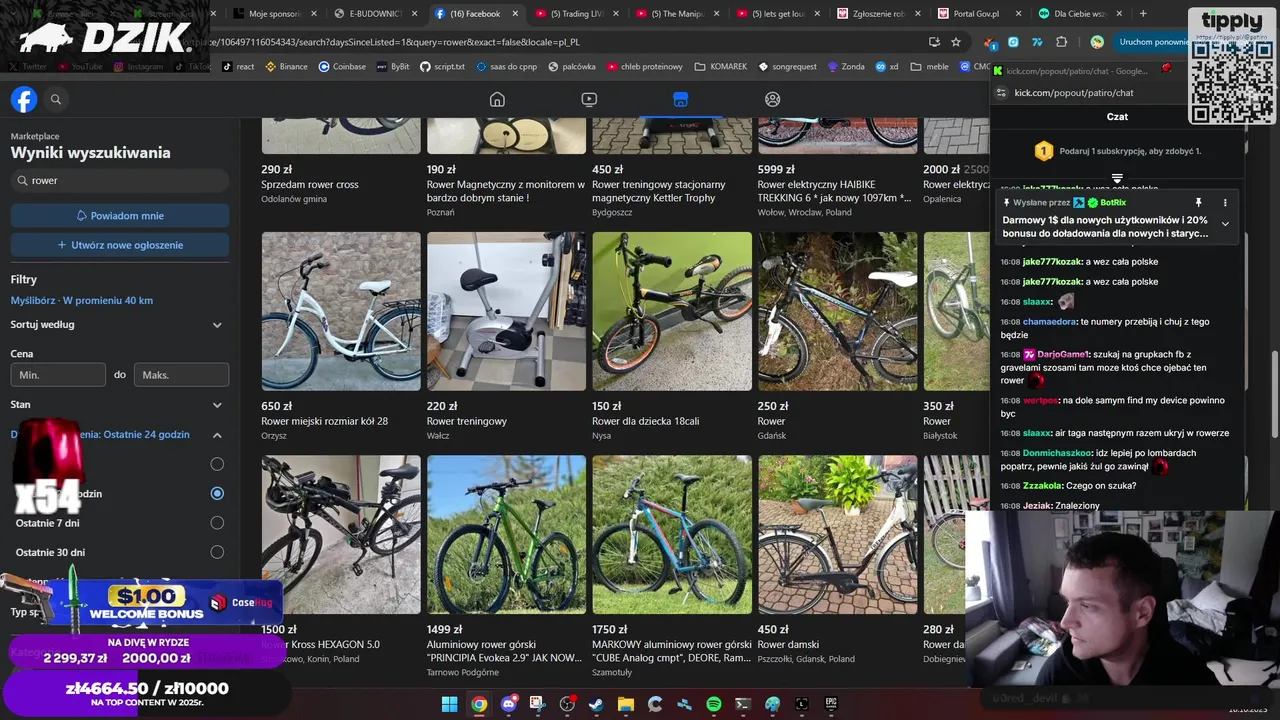Open the Facebook Groups/profile circle icon
The image size is (1280, 720).
click(x=772, y=99)
